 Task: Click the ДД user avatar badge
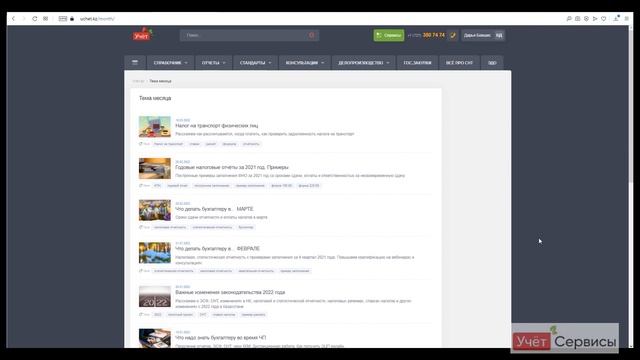click(x=499, y=36)
